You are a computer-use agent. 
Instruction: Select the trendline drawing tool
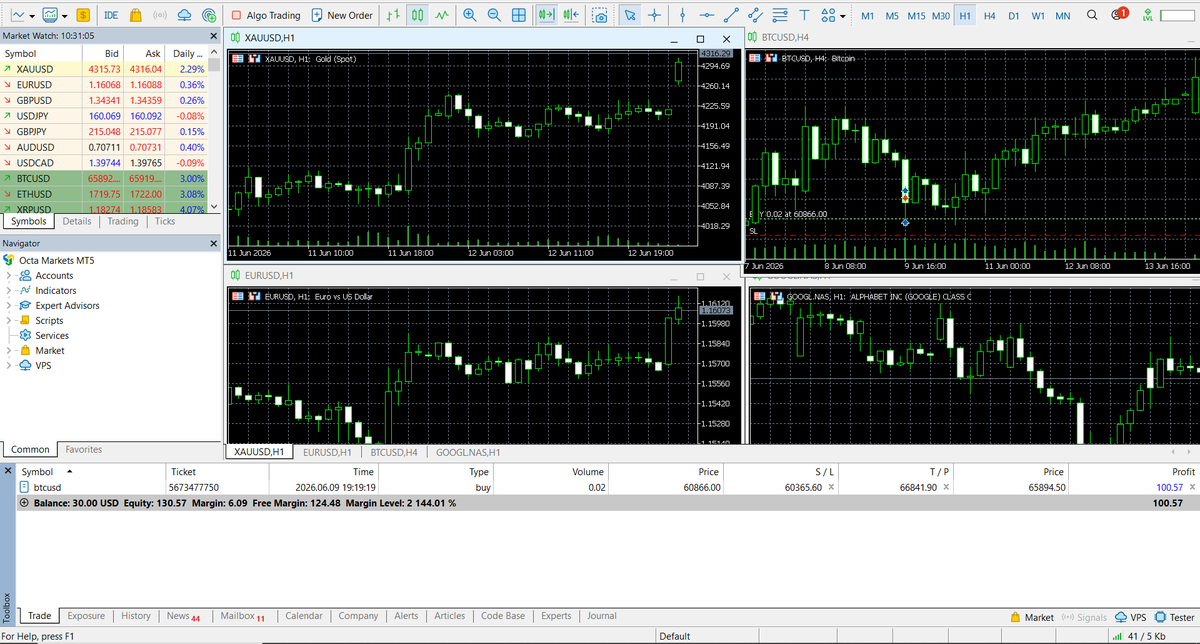[x=732, y=15]
